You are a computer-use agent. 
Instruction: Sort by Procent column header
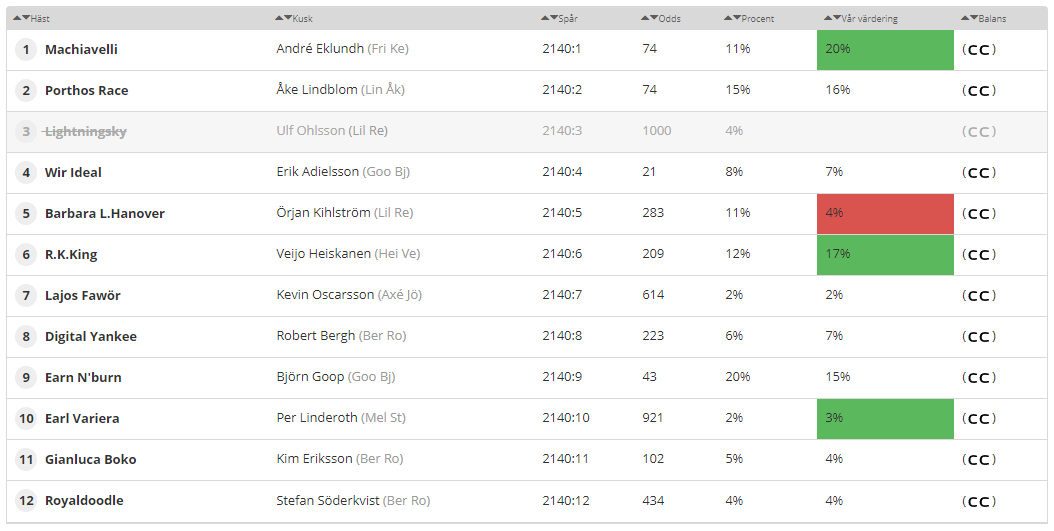point(749,19)
